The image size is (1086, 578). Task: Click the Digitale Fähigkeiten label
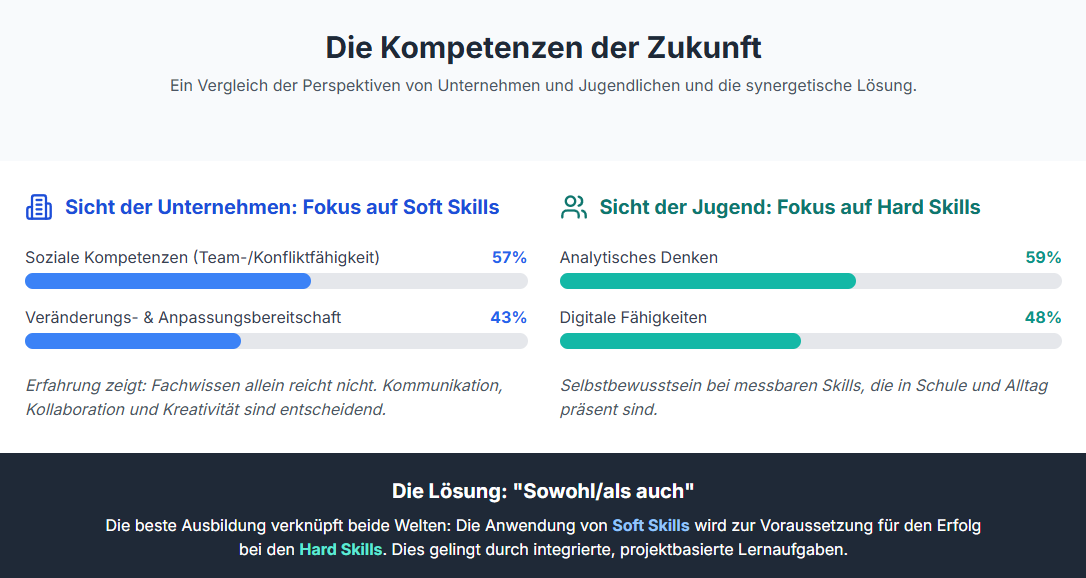click(x=633, y=317)
